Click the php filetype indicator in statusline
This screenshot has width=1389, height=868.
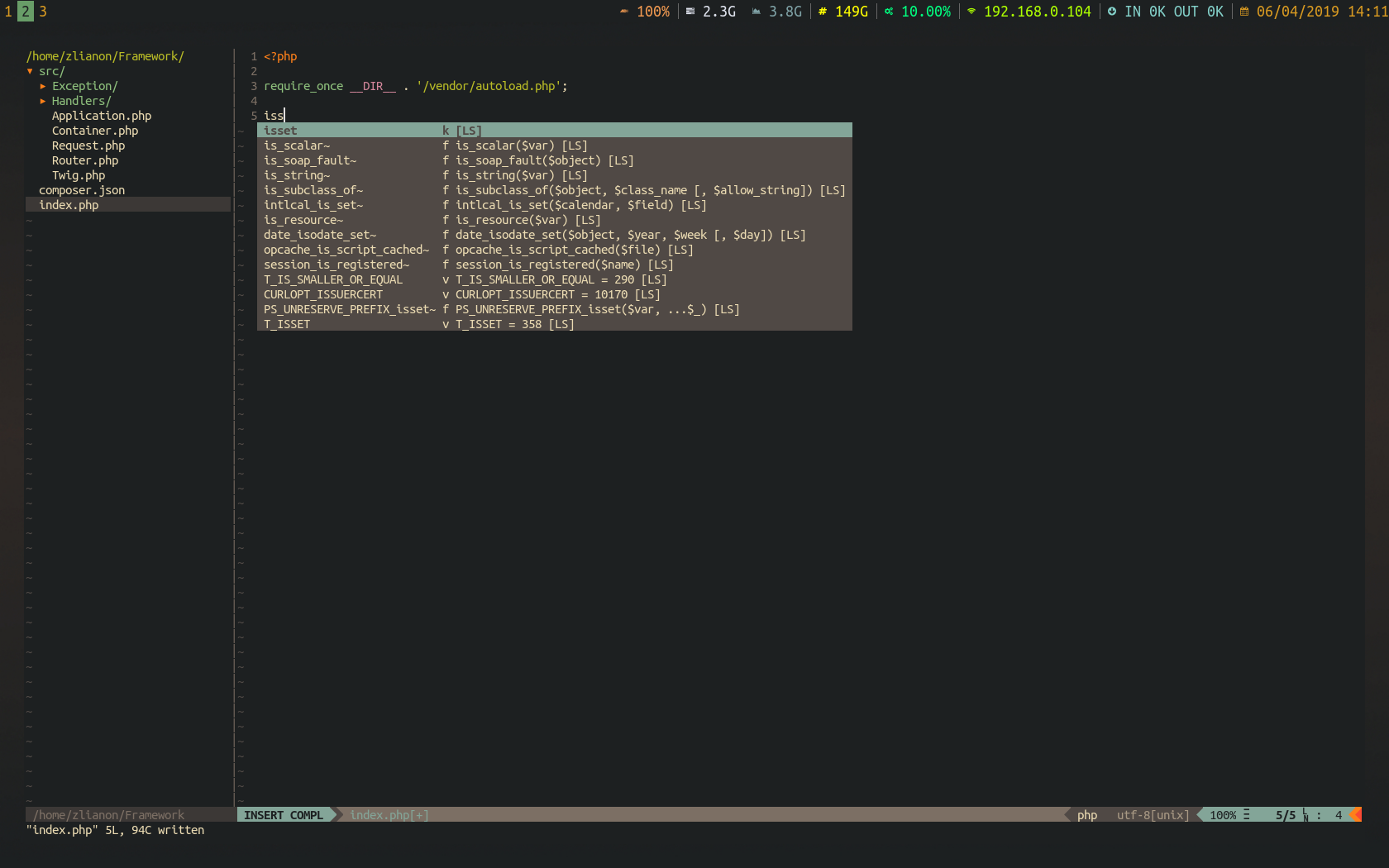[x=1086, y=814]
